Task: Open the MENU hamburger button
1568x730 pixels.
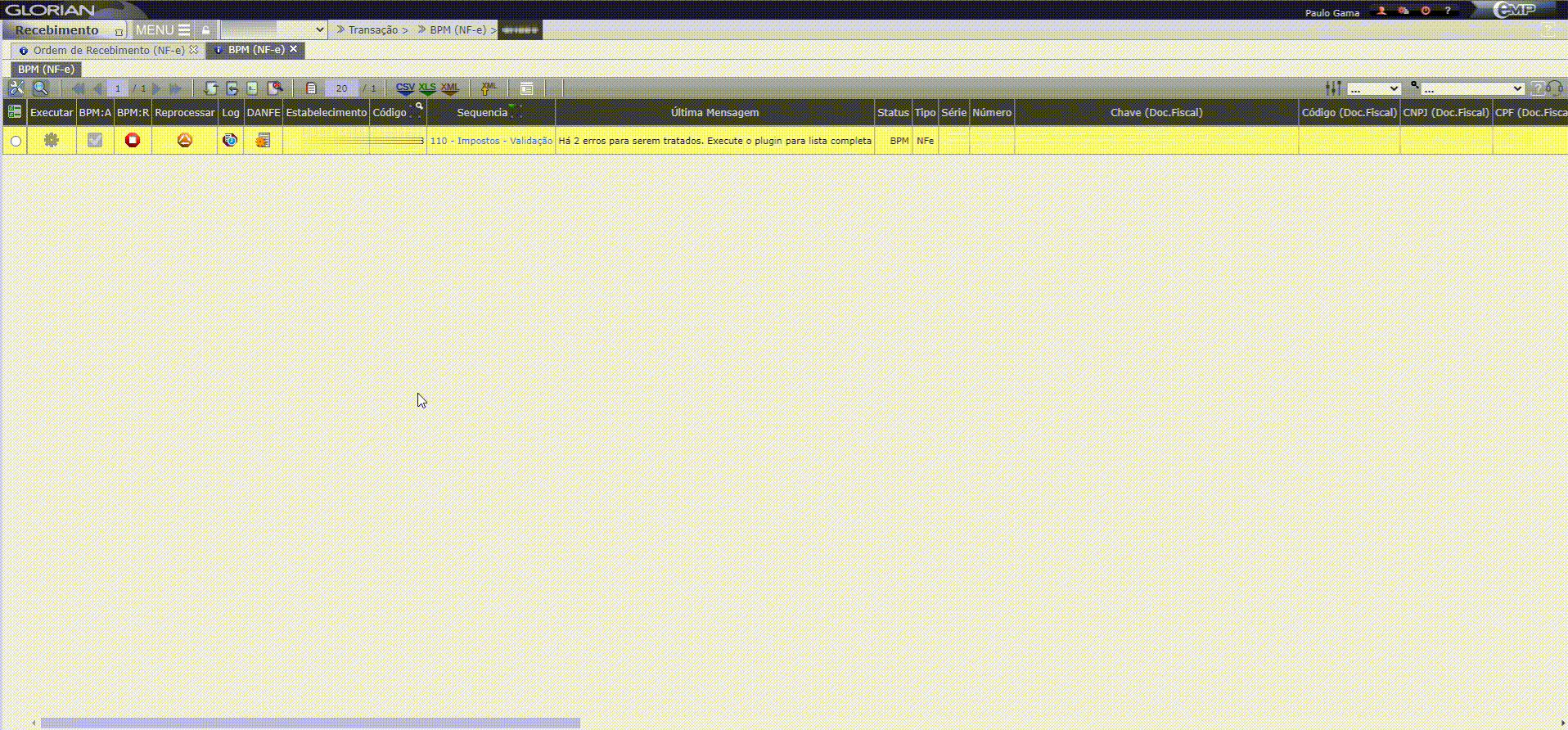Action: pos(163,29)
